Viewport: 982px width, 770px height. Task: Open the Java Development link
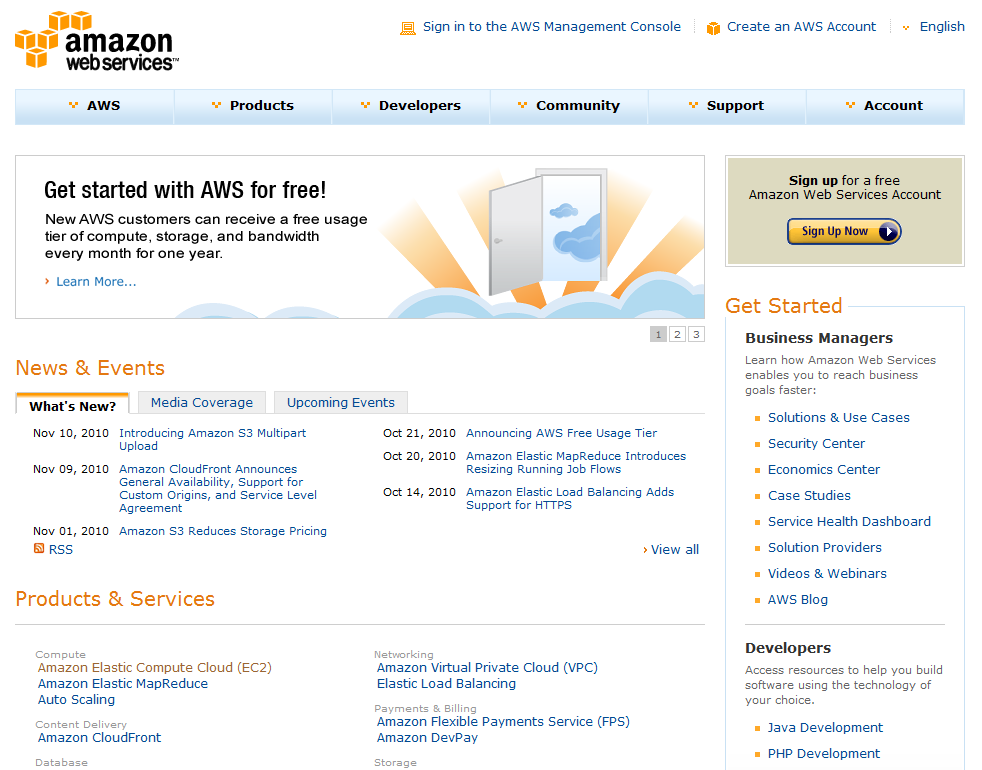[x=825, y=727]
